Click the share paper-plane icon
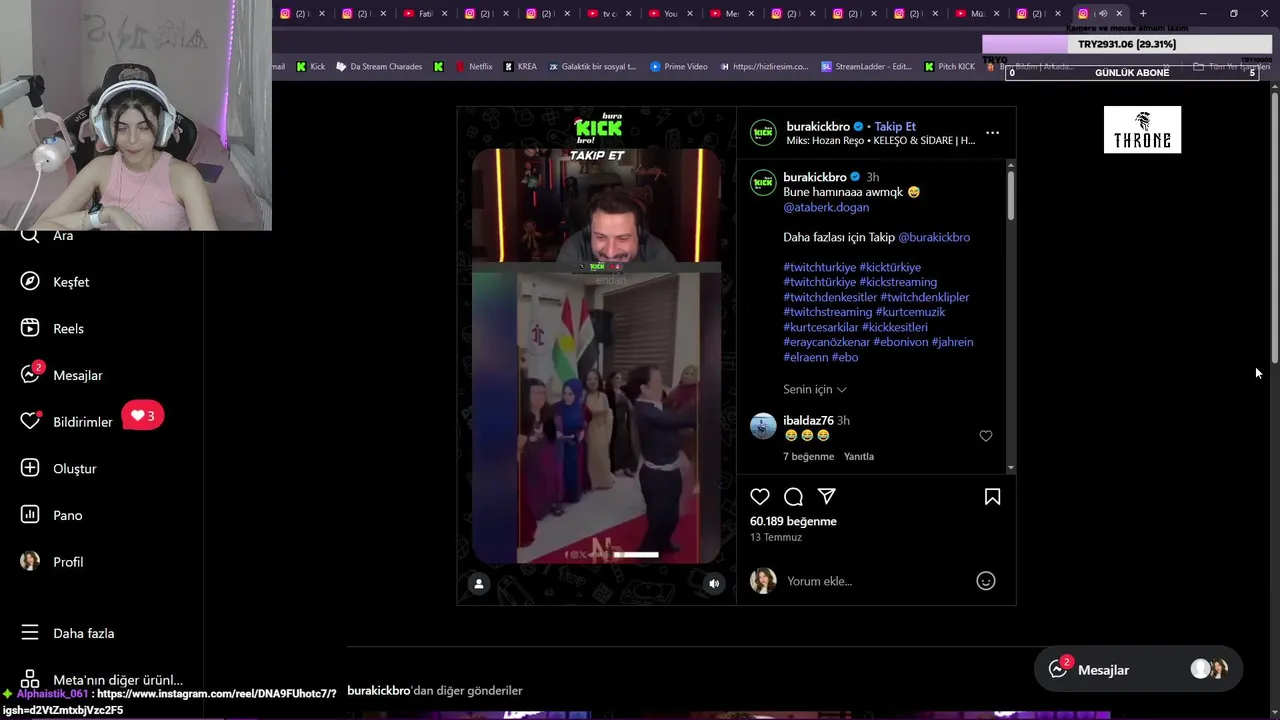 [827, 497]
